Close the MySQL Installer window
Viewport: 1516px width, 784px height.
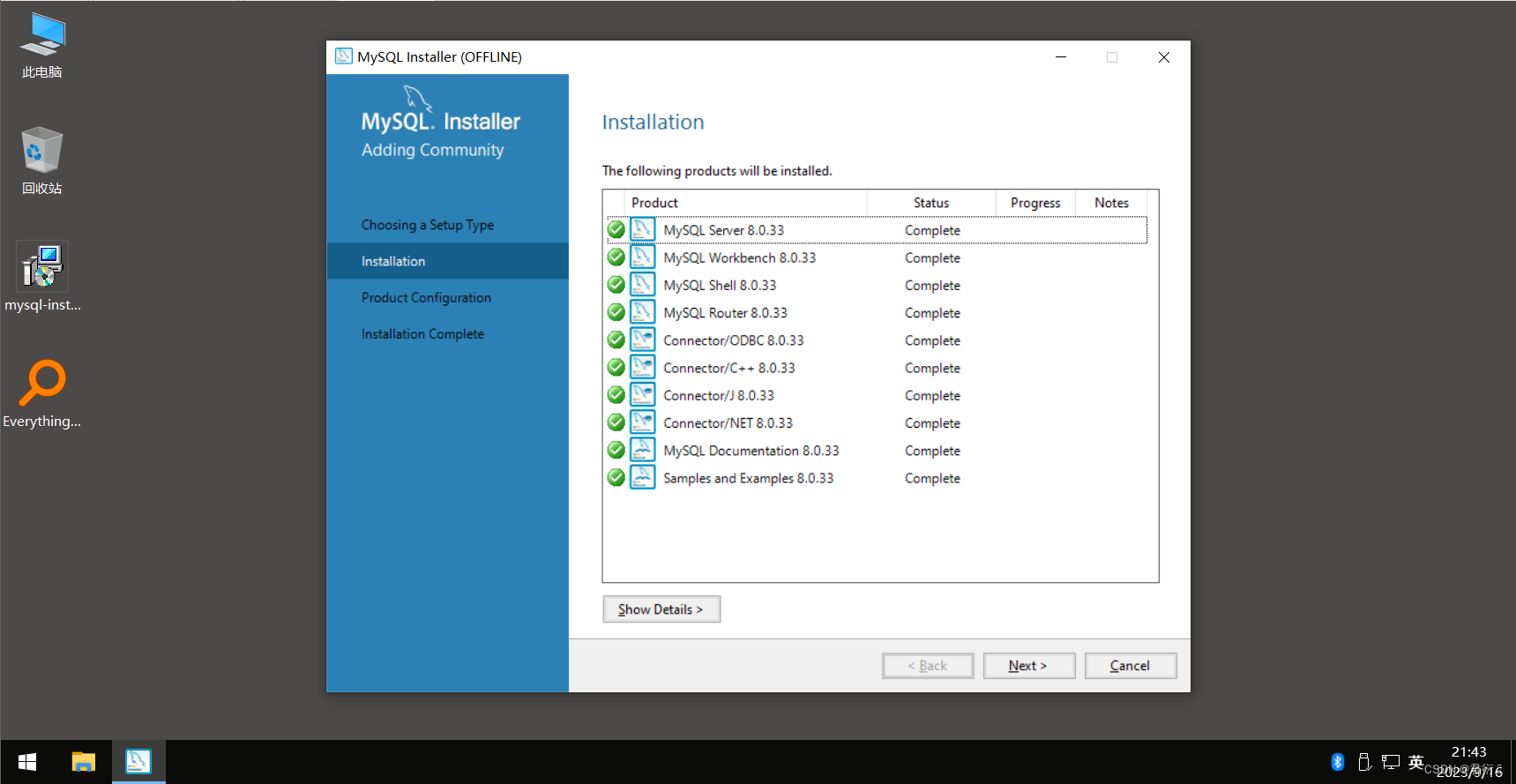click(1164, 57)
